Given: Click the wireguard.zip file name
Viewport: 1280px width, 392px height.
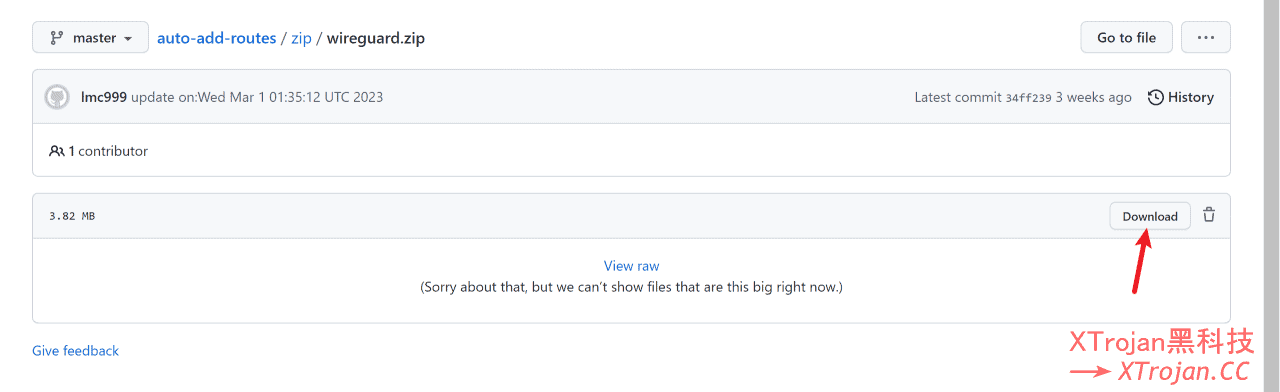Looking at the screenshot, I should pyautogui.click(x=376, y=39).
